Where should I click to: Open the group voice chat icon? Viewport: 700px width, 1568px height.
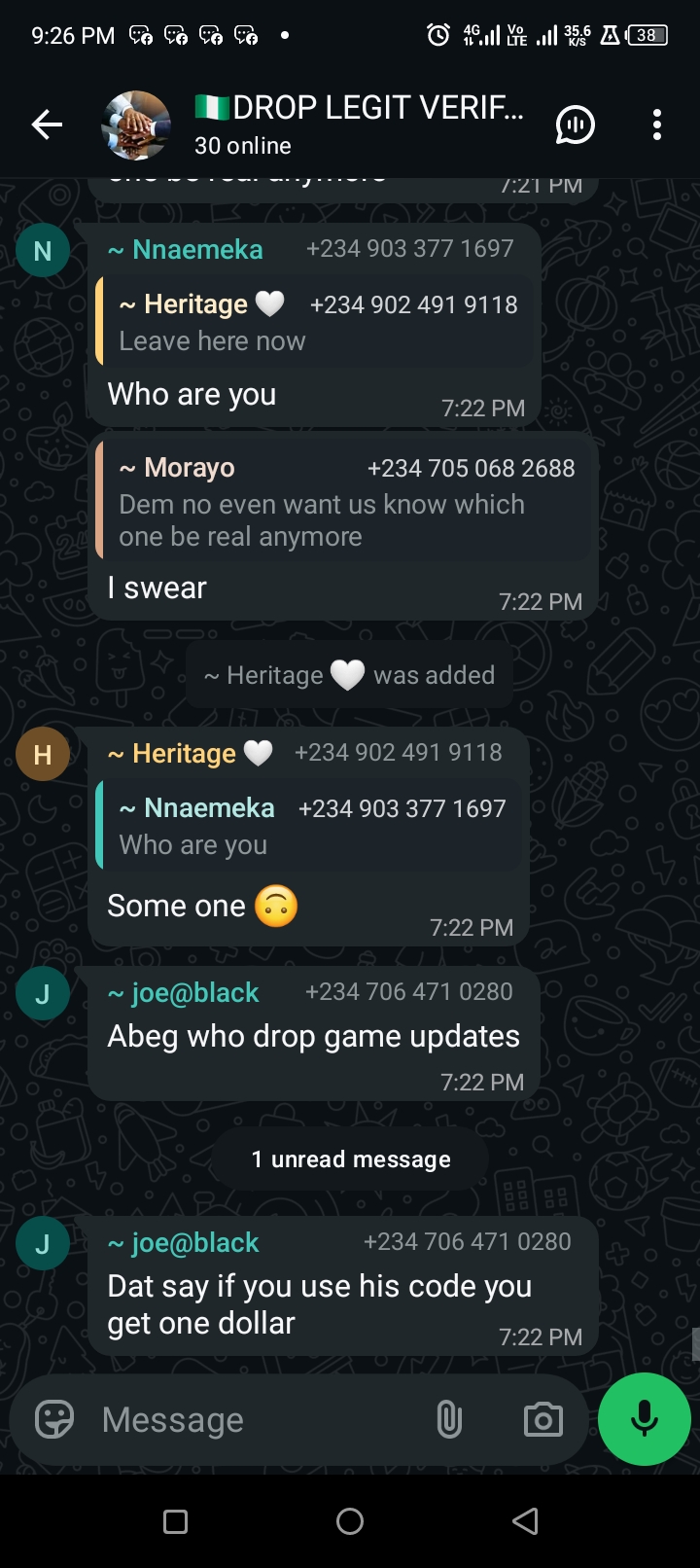(575, 125)
